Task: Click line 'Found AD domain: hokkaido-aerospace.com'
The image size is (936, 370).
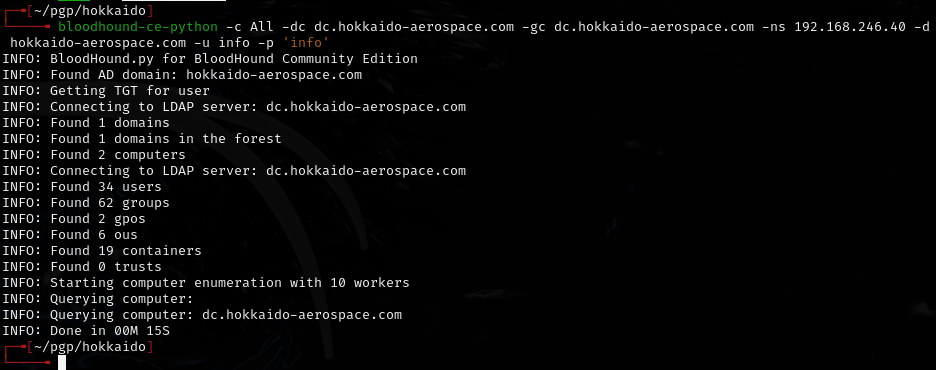Action: [182, 75]
